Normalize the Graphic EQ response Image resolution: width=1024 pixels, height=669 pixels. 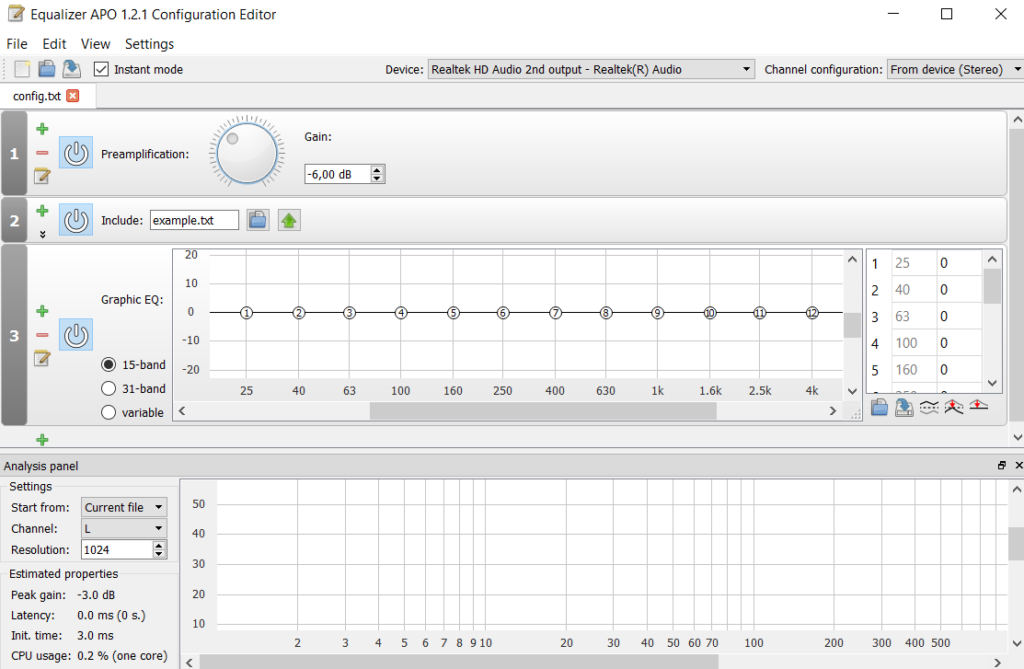tap(953, 407)
